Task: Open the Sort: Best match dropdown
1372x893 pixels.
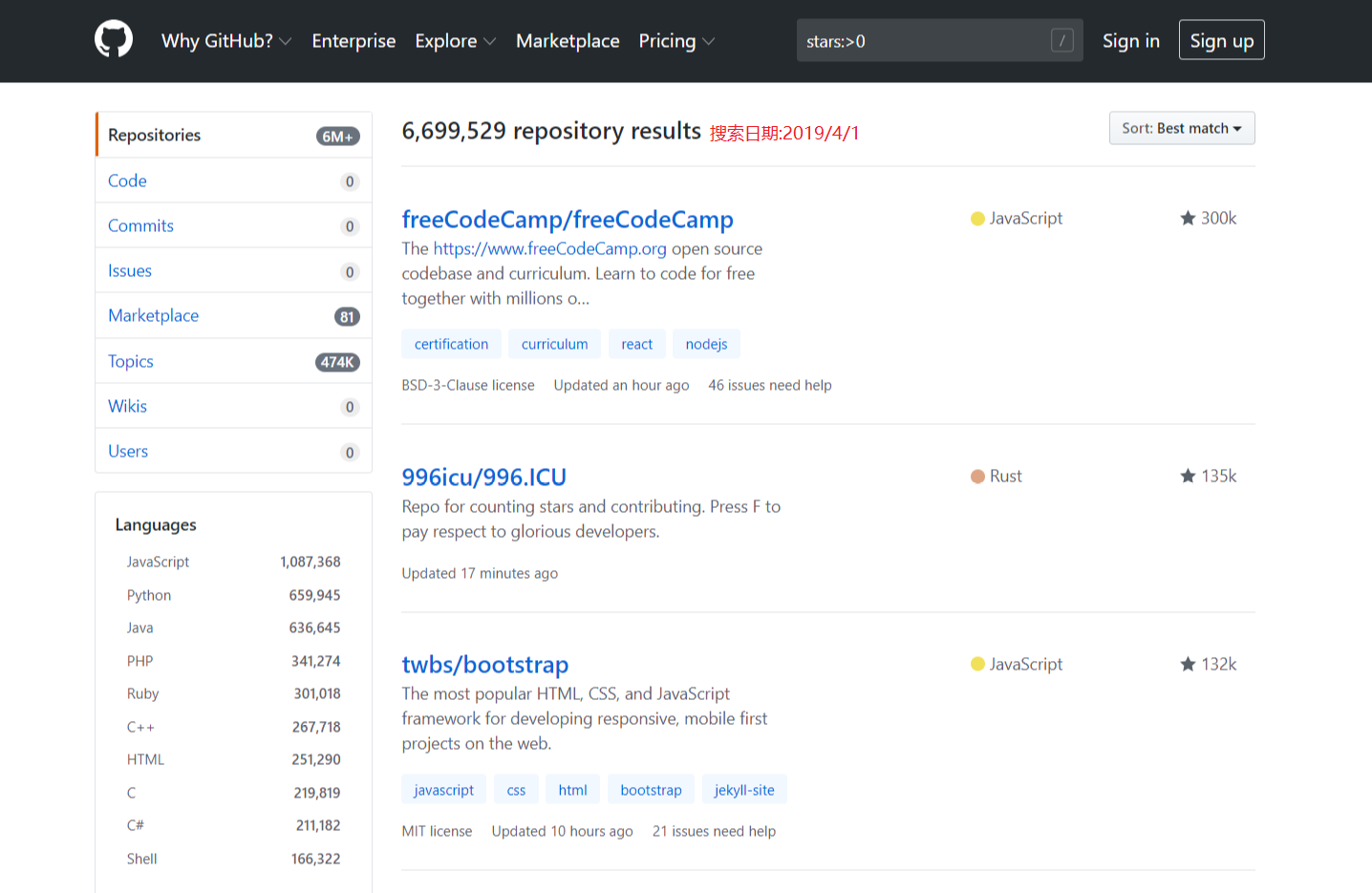Action: [1182, 128]
